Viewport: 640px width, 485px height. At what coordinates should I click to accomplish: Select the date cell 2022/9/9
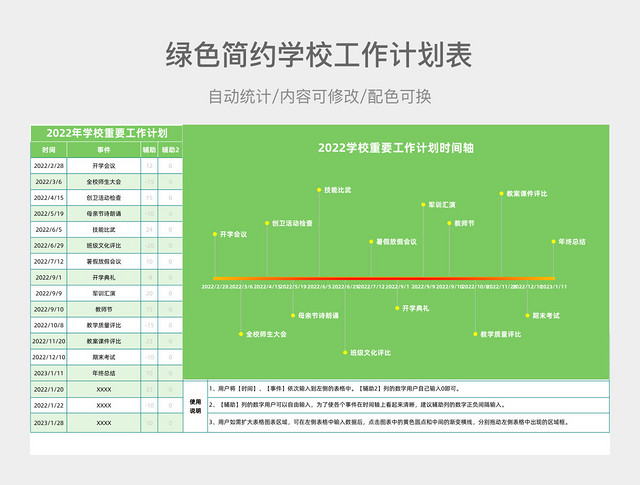point(49,293)
